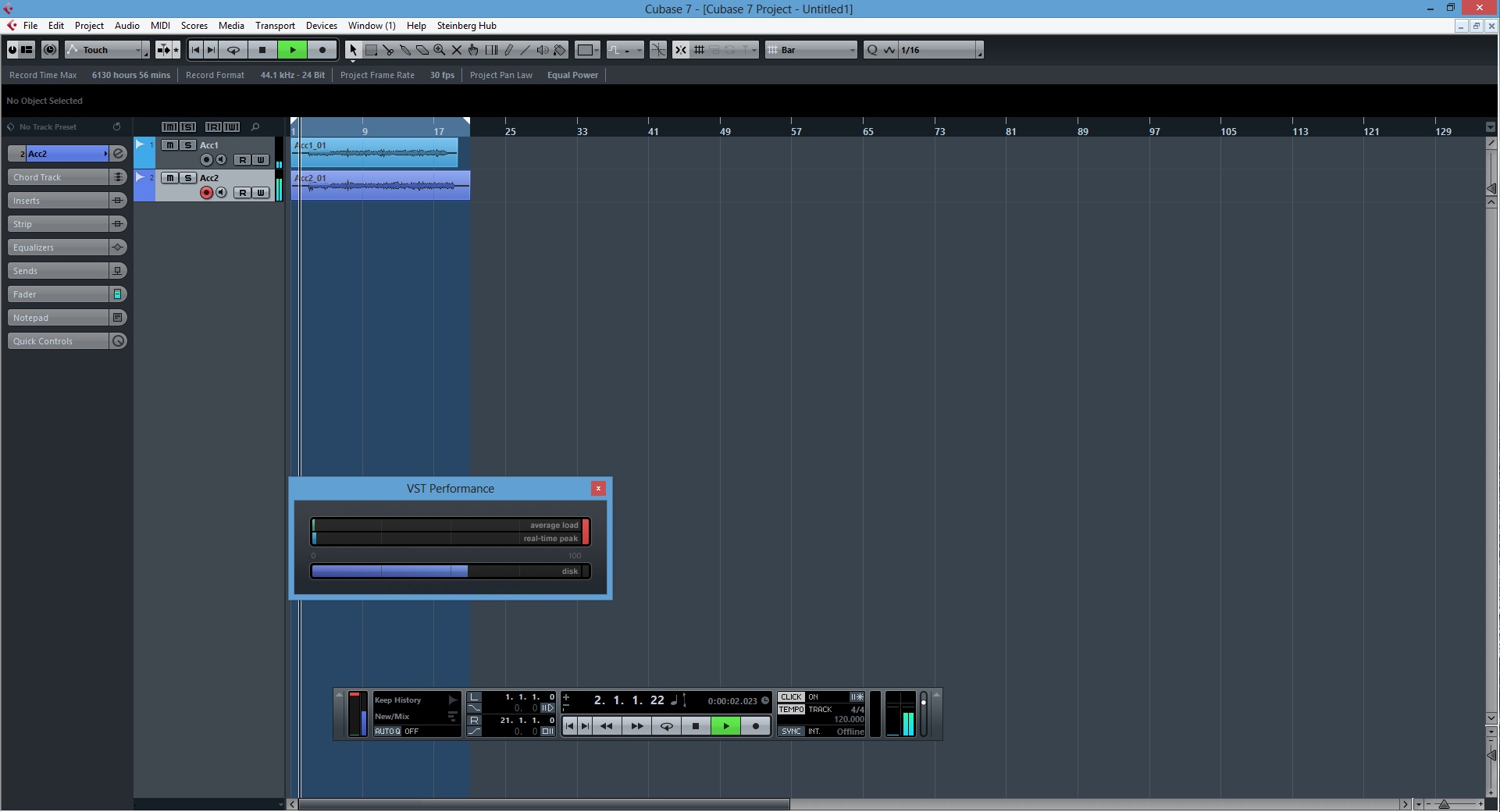The width and height of the screenshot is (1500, 812).
Task: Select the Line tool
Action: [526, 50]
